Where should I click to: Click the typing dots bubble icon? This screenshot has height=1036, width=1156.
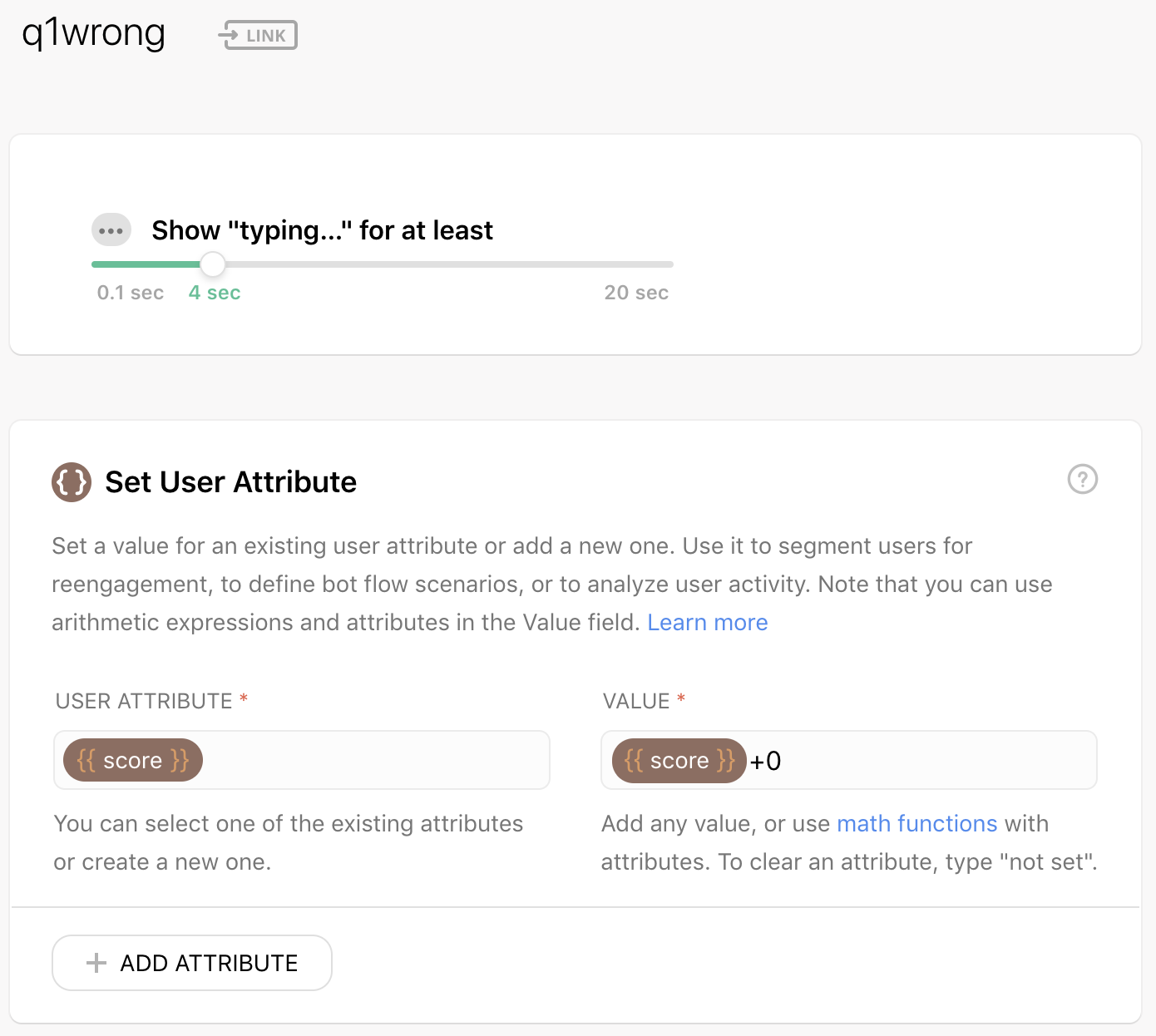pos(111,230)
